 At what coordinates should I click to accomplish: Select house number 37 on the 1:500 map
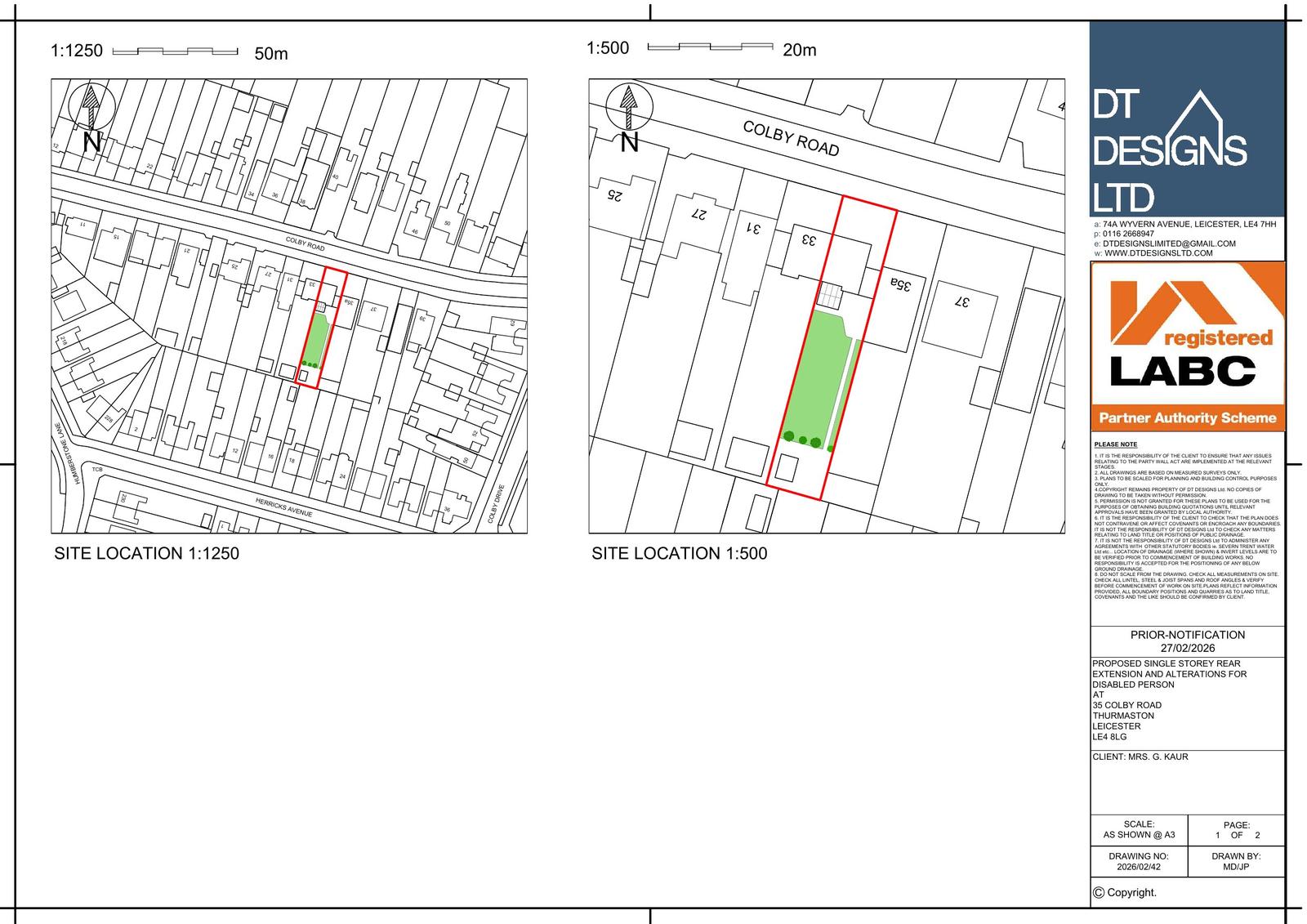pos(961,302)
